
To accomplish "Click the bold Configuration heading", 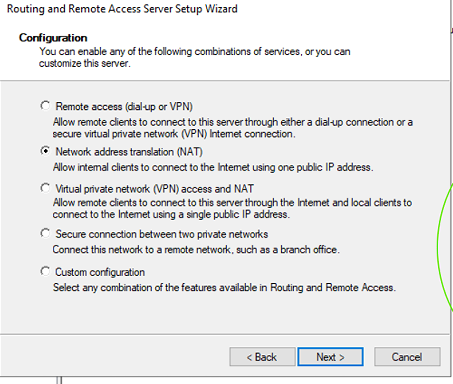I will point(53,38).
